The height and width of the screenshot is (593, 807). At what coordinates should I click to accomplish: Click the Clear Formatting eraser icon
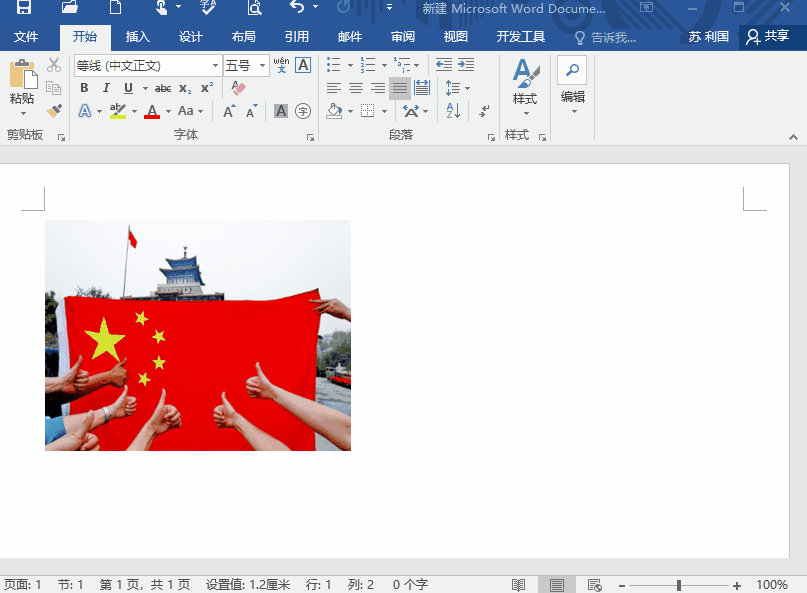[238, 88]
